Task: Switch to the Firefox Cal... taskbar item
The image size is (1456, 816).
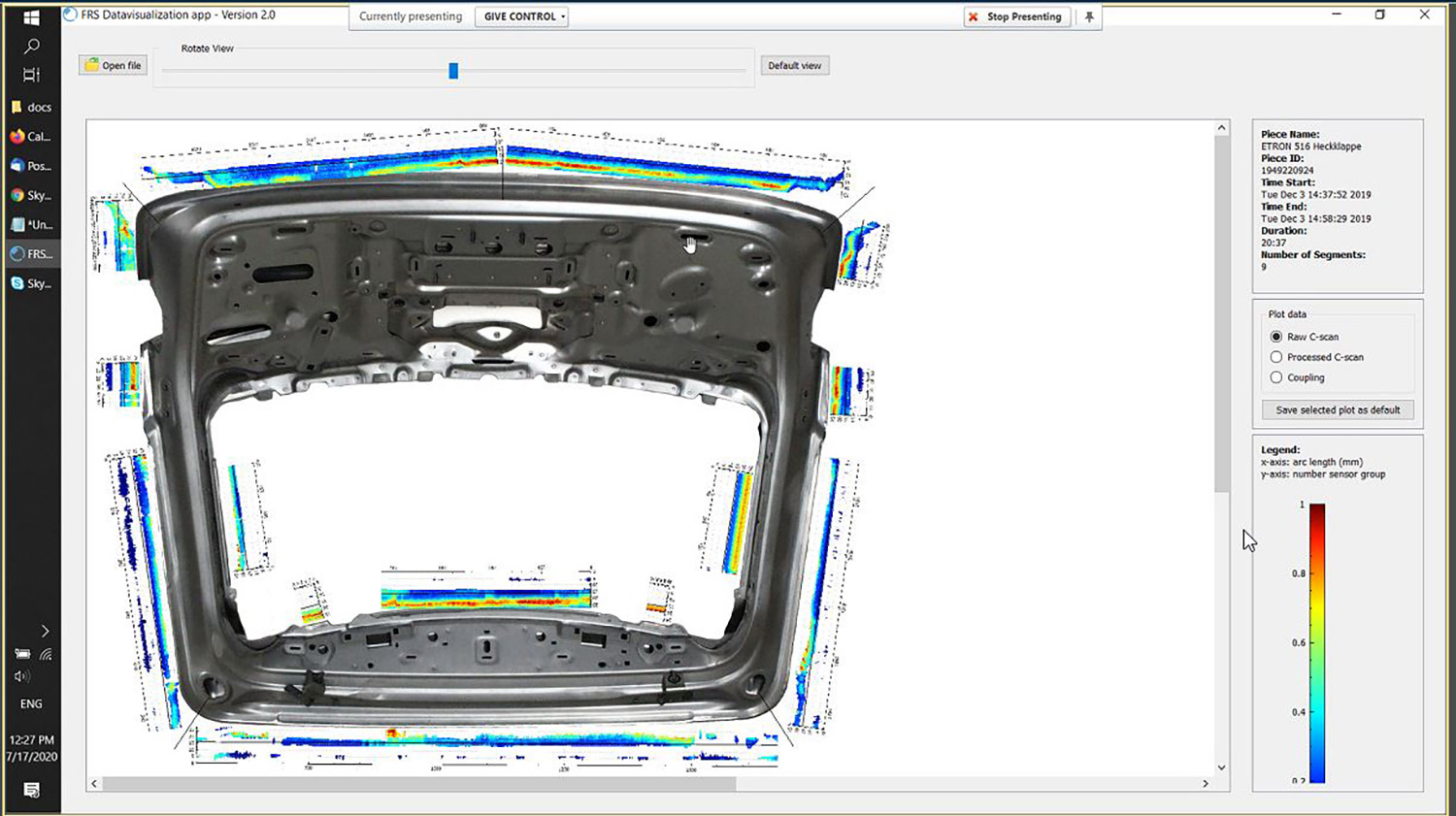Action: click(x=31, y=137)
